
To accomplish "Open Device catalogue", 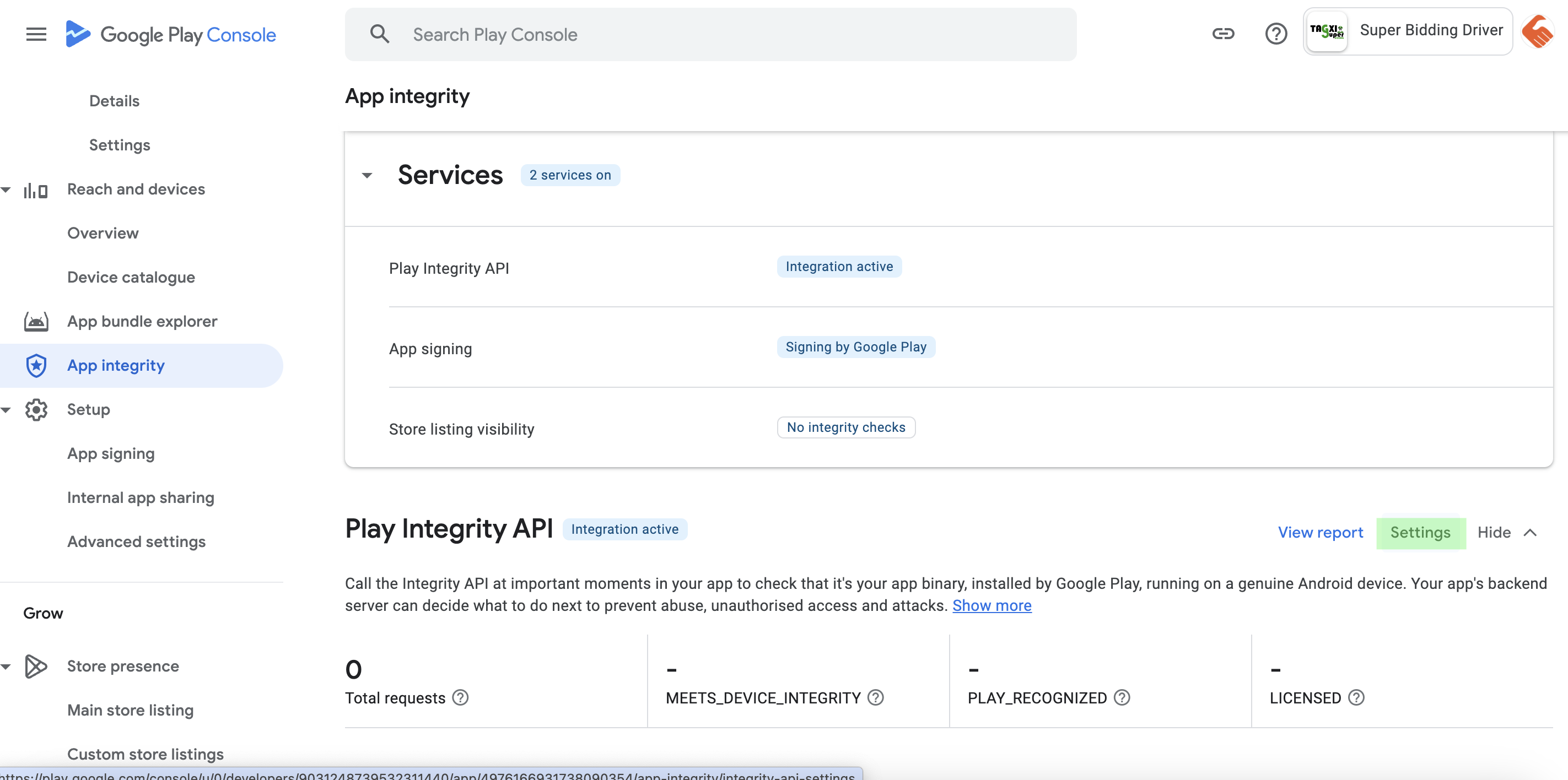I will pos(131,278).
